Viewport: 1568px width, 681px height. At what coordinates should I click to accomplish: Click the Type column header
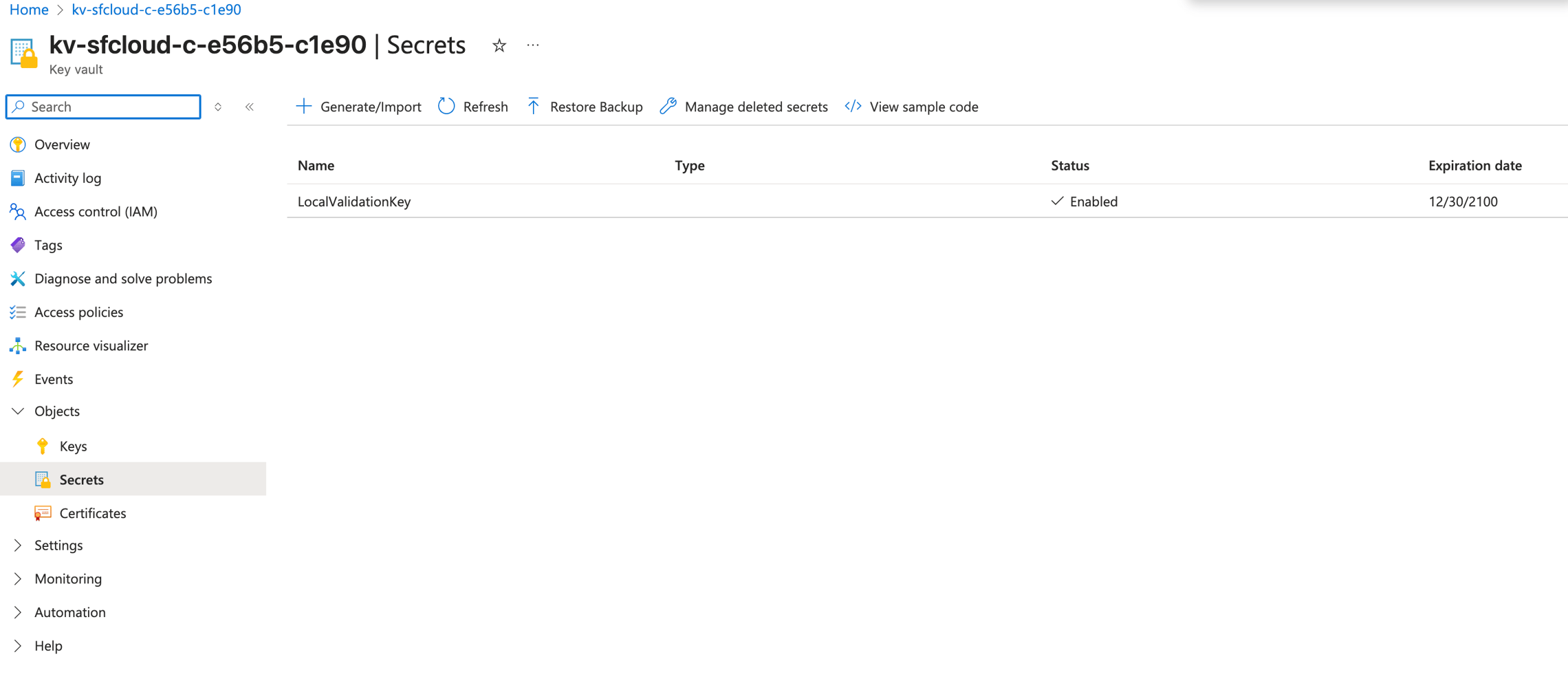coord(690,166)
